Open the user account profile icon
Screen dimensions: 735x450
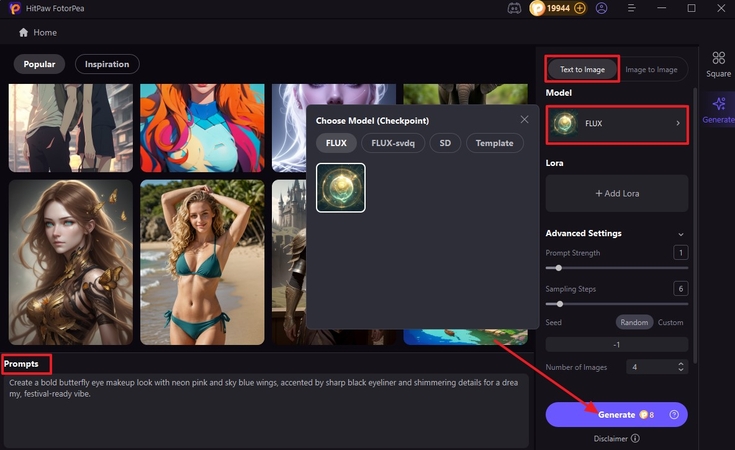coord(601,8)
